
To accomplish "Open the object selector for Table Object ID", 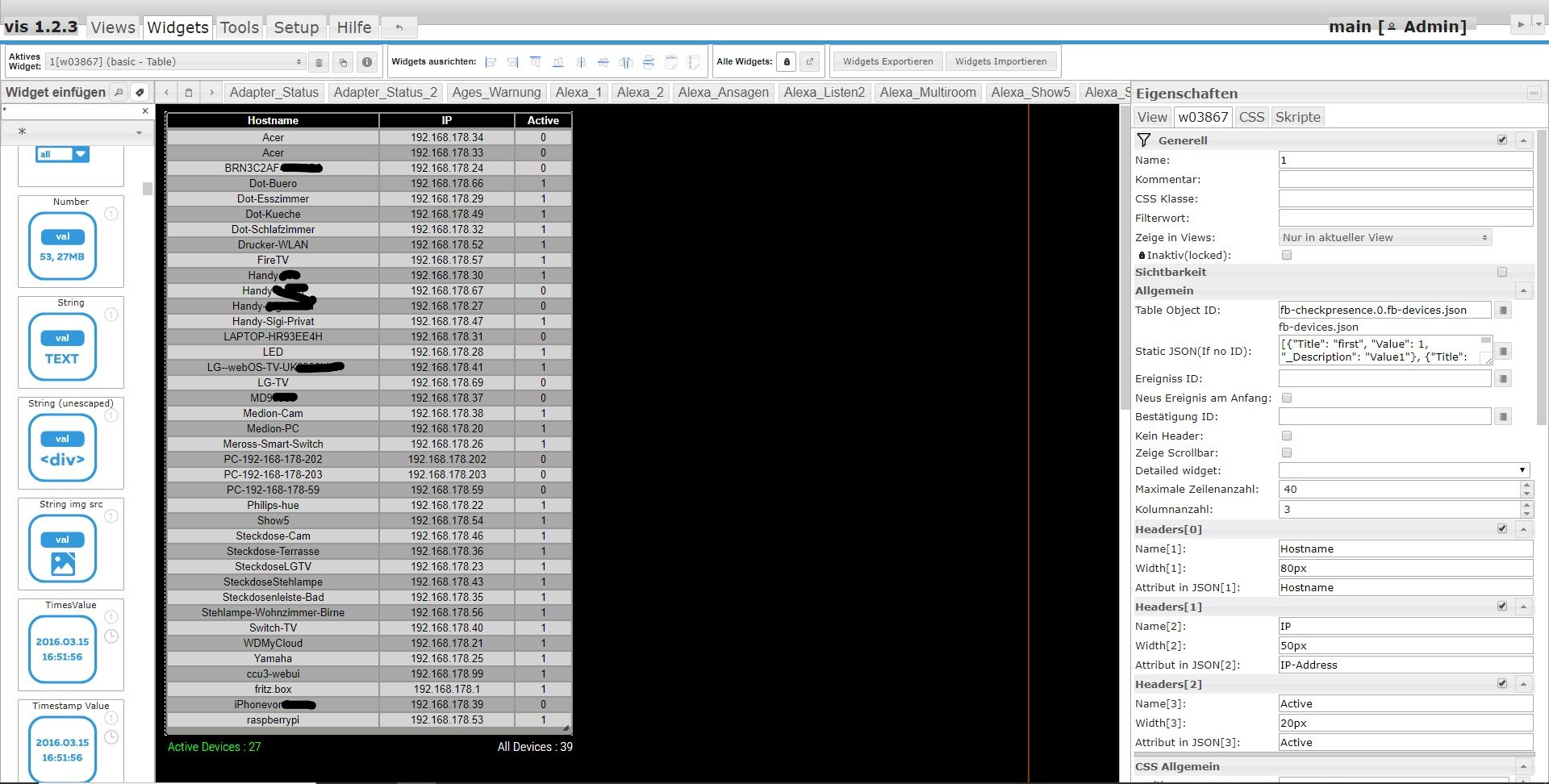I will [x=1503, y=311].
